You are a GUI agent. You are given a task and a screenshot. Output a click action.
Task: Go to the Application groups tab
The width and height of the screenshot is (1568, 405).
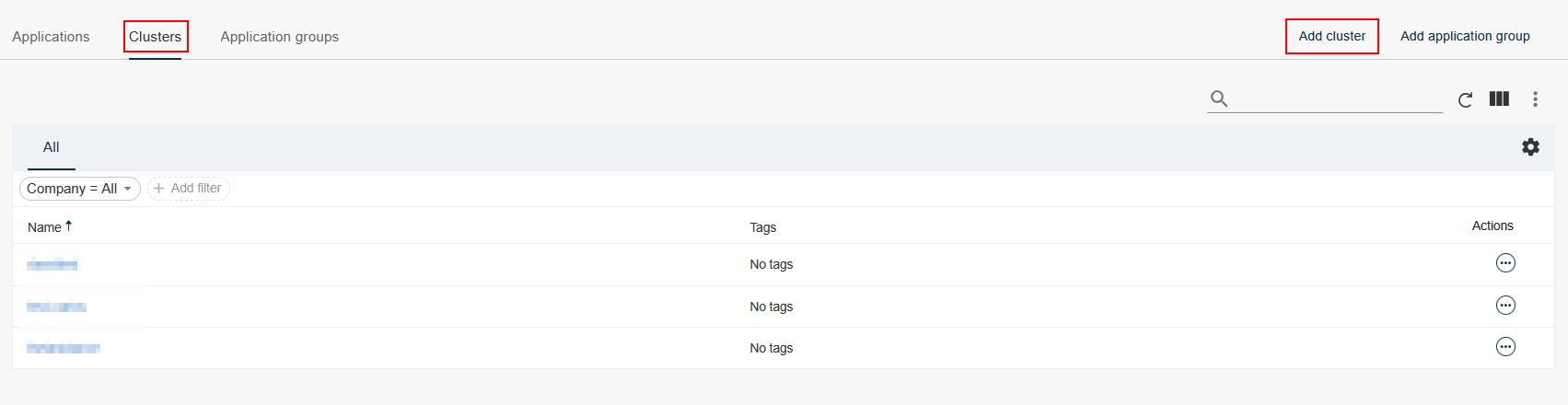pos(279,37)
